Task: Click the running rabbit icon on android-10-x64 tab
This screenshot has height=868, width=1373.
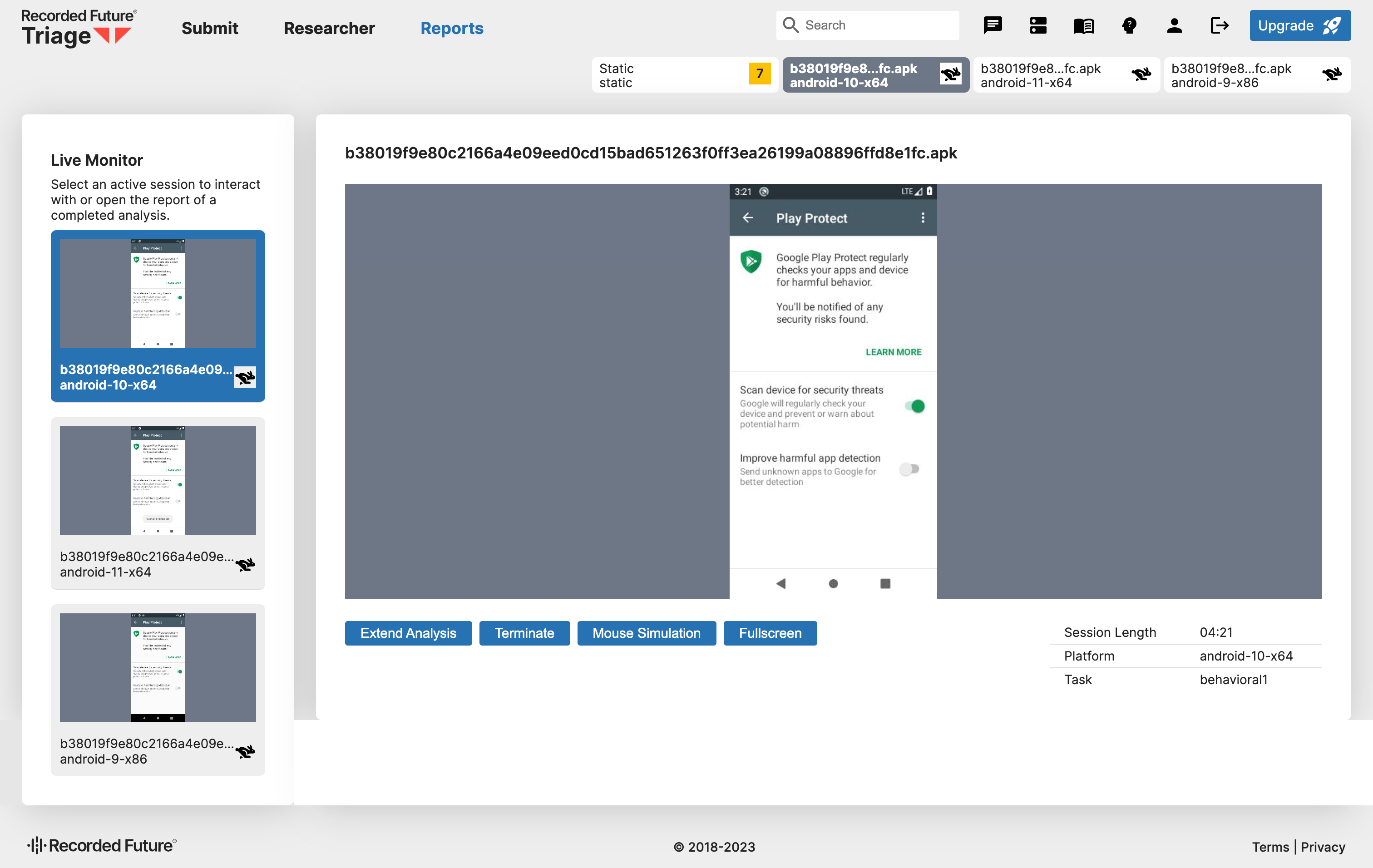Action: coord(950,74)
